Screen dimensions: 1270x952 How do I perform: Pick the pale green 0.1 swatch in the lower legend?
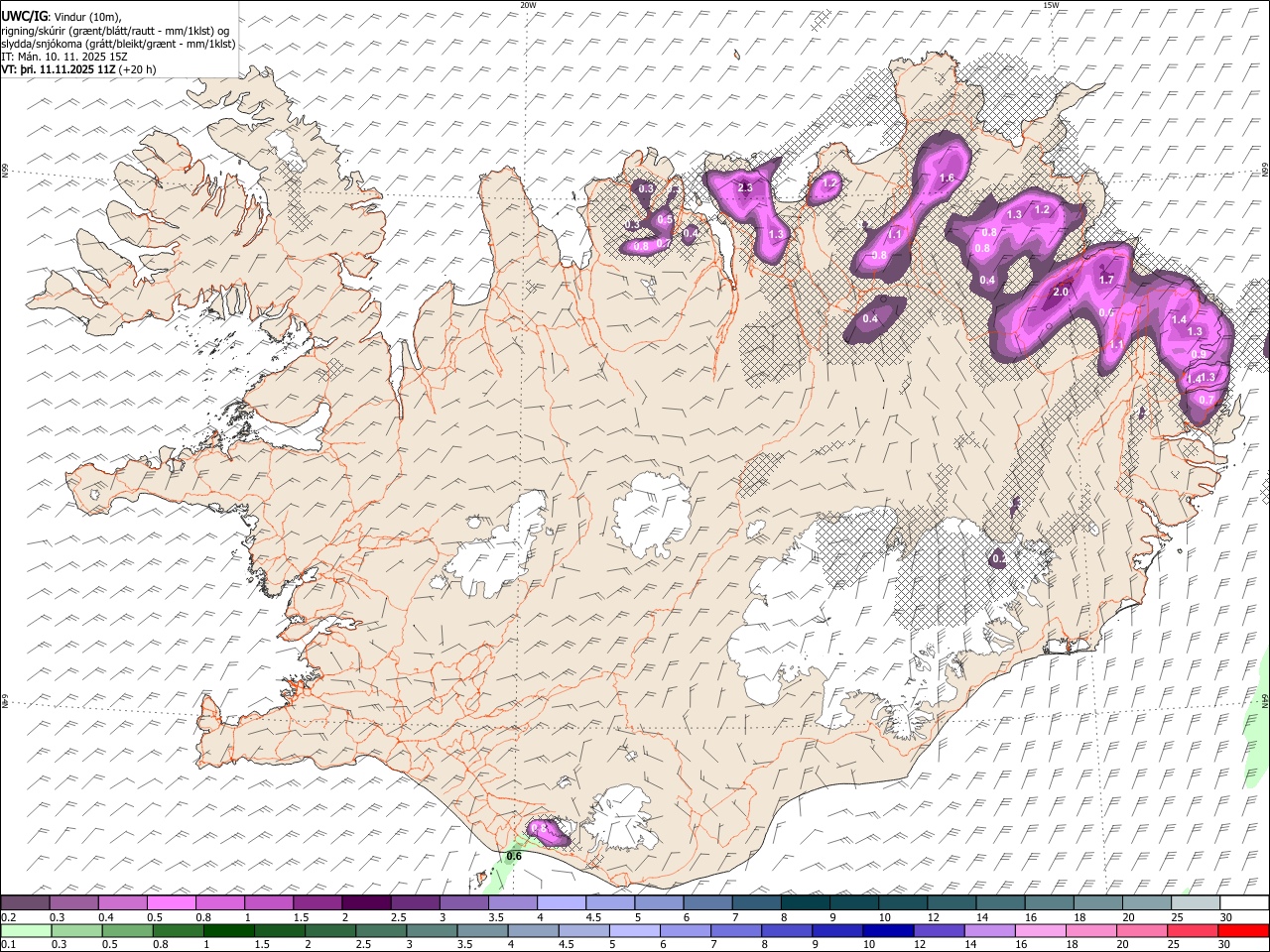(26, 931)
